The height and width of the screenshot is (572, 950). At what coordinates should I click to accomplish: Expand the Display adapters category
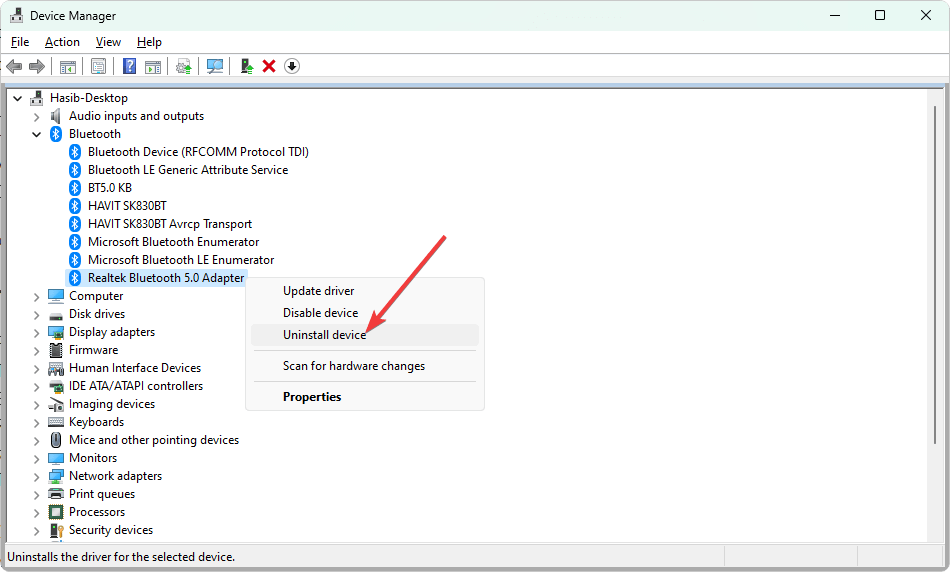(x=36, y=333)
